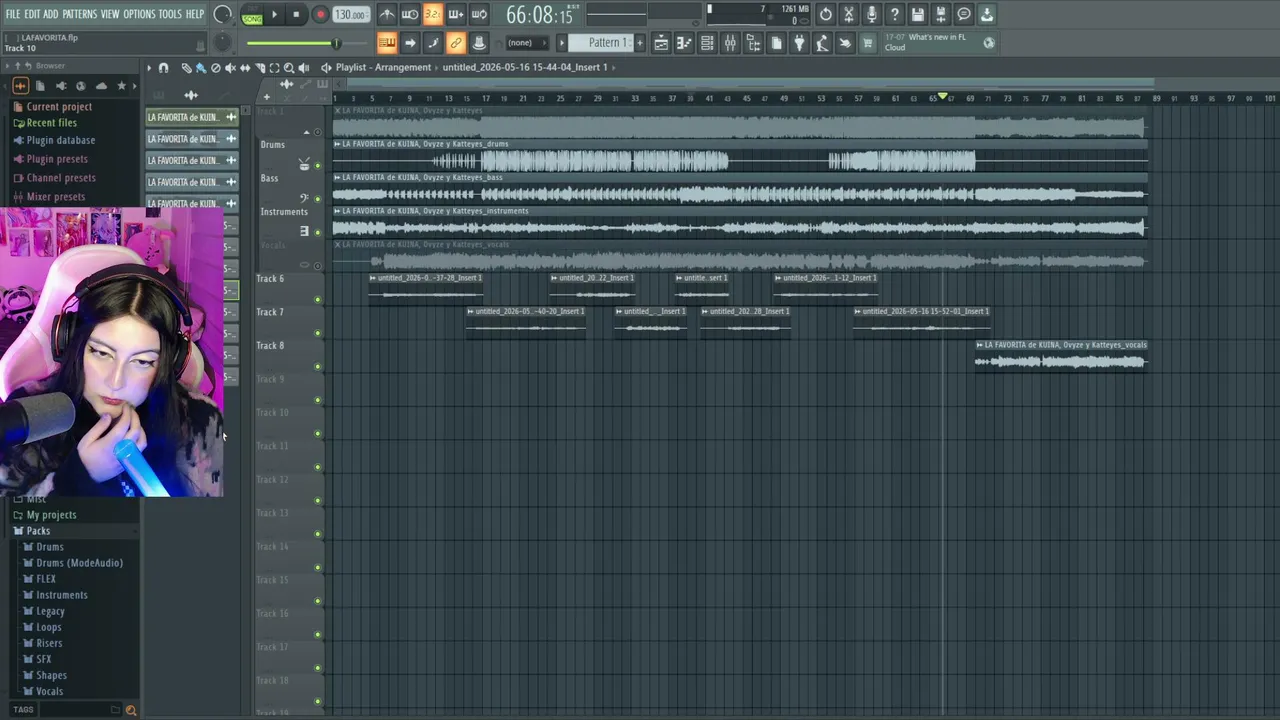
Task: Open the plugin picker plug icon
Action: [799, 43]
